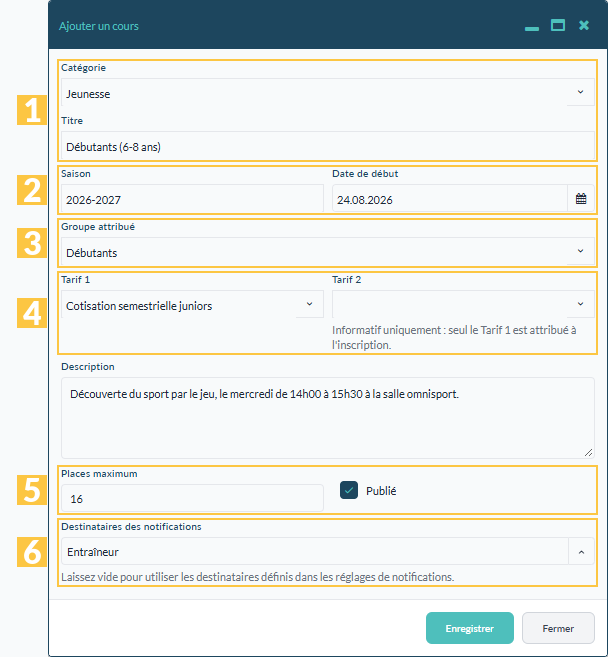
Task: Click the Publié label text
Action: pos(381,491)
